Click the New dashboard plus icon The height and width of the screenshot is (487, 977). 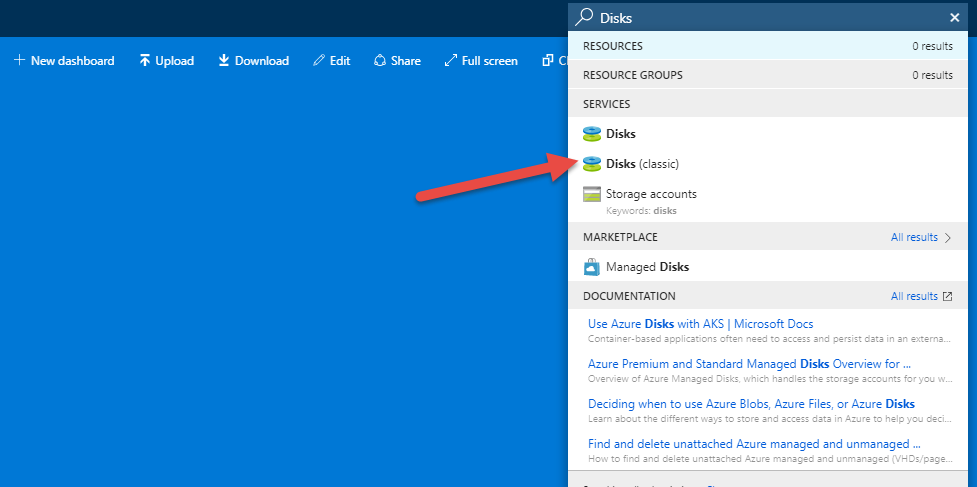(19, 60)
